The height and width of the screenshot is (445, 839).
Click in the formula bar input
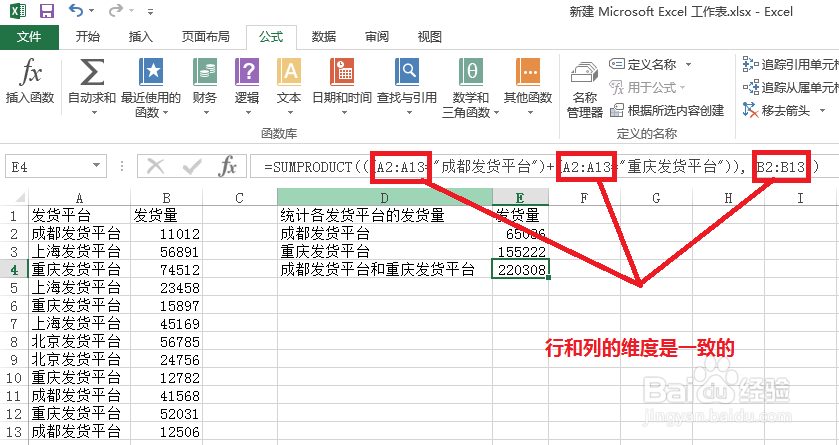tap(544, 167)
